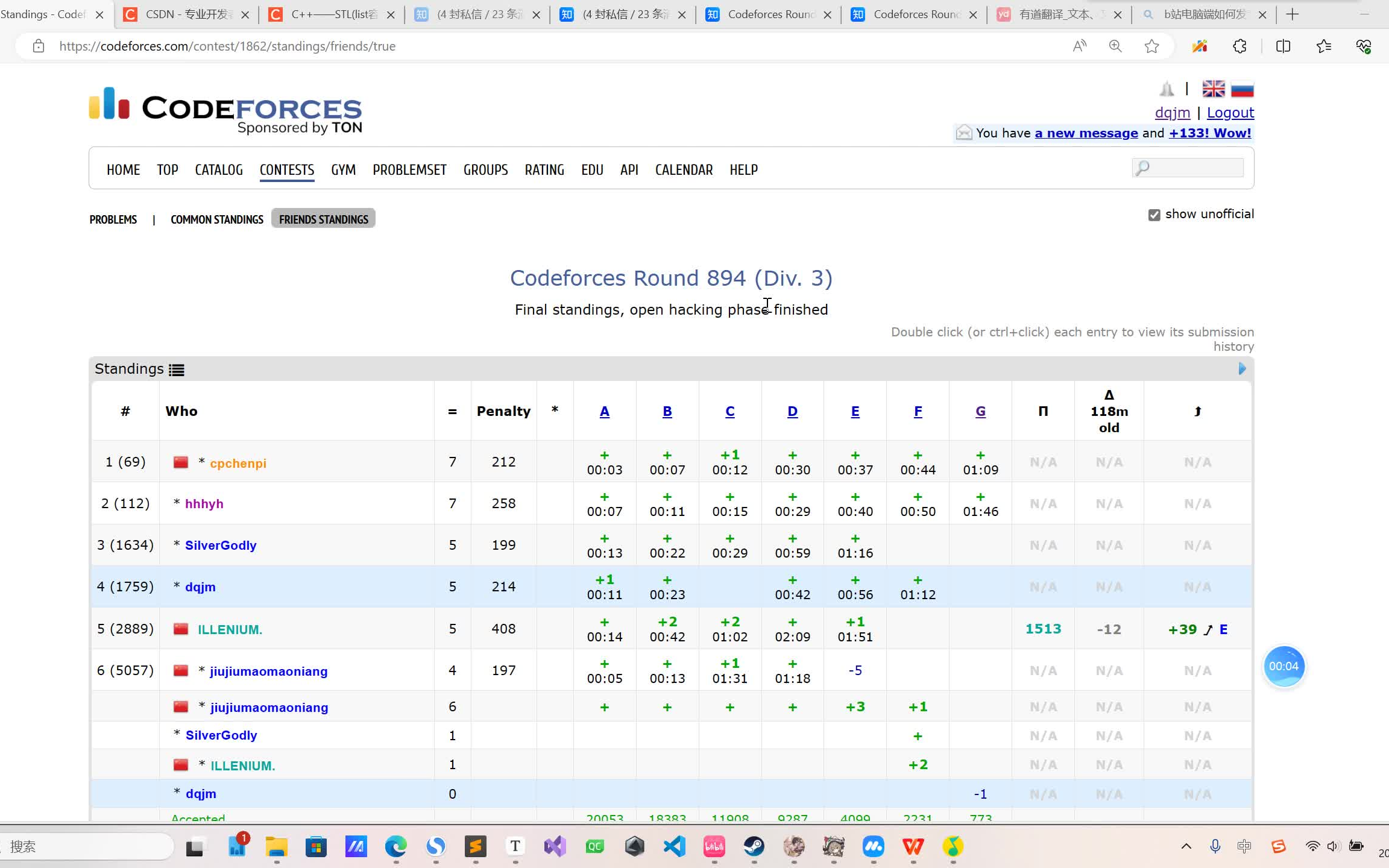Click the site search input field

click(x=1188, y=168)
